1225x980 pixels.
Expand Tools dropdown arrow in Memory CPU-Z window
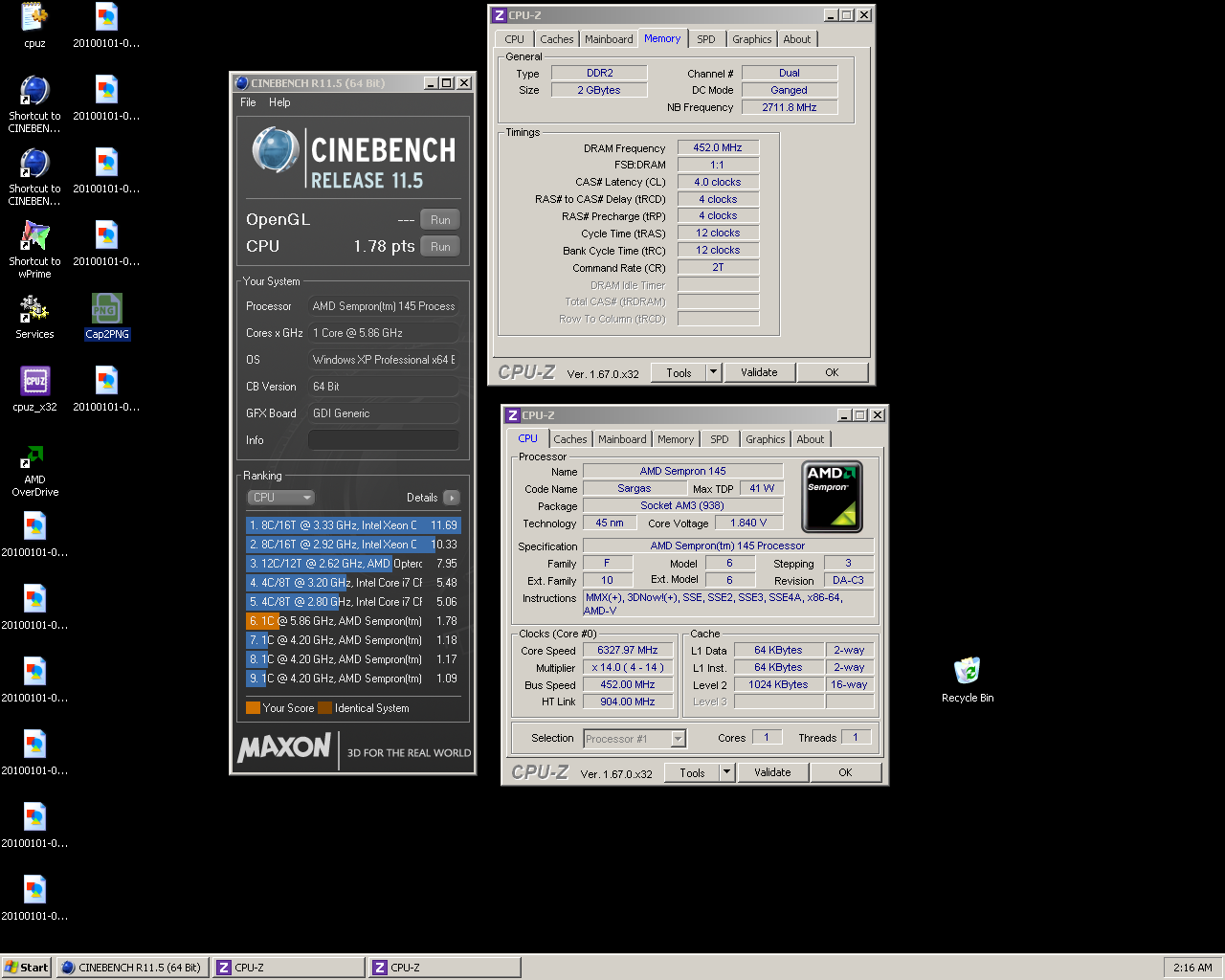click(x=713, y=372)
